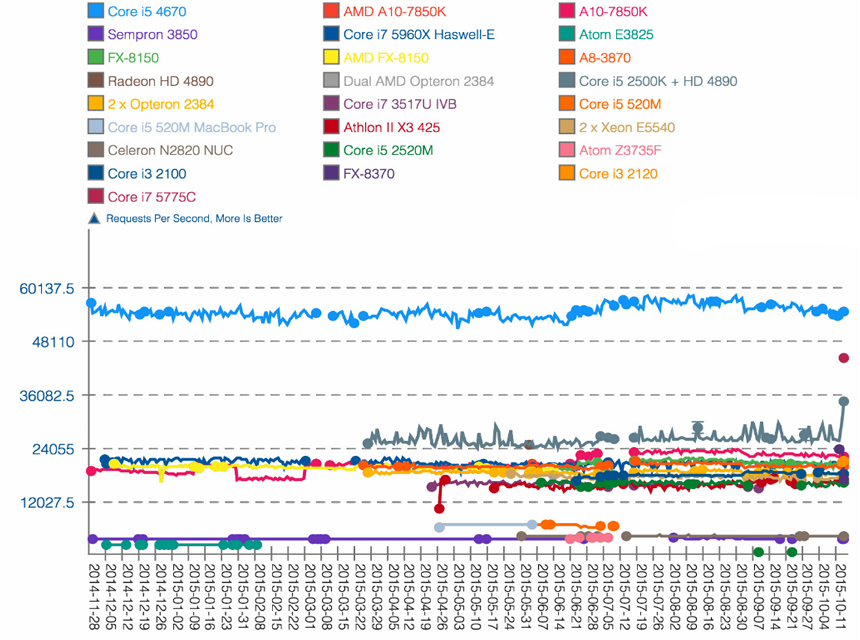
Task: Click the 'A8-3870' legend label
Action: (605, 58)
